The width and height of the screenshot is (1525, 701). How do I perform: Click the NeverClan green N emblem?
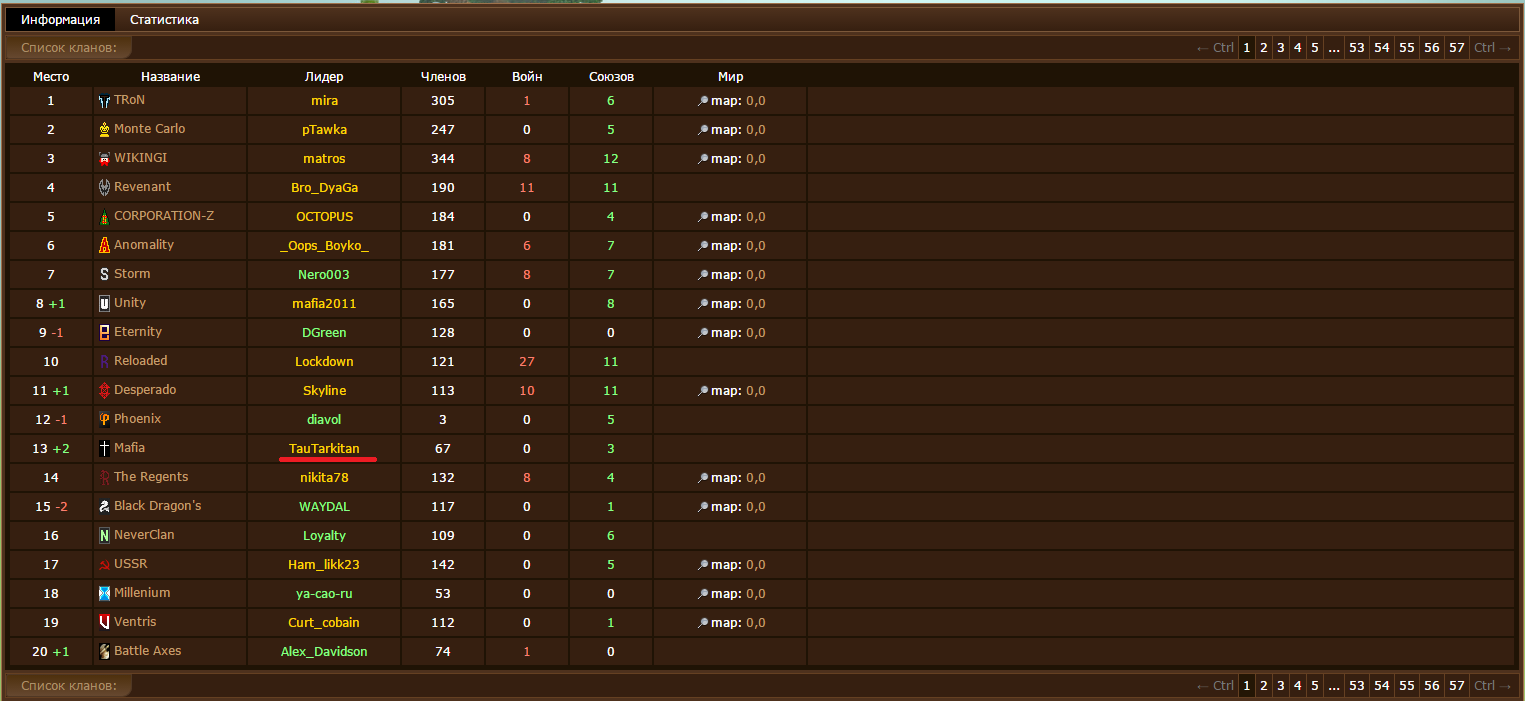pyautogui.click(x=104, y=536)
